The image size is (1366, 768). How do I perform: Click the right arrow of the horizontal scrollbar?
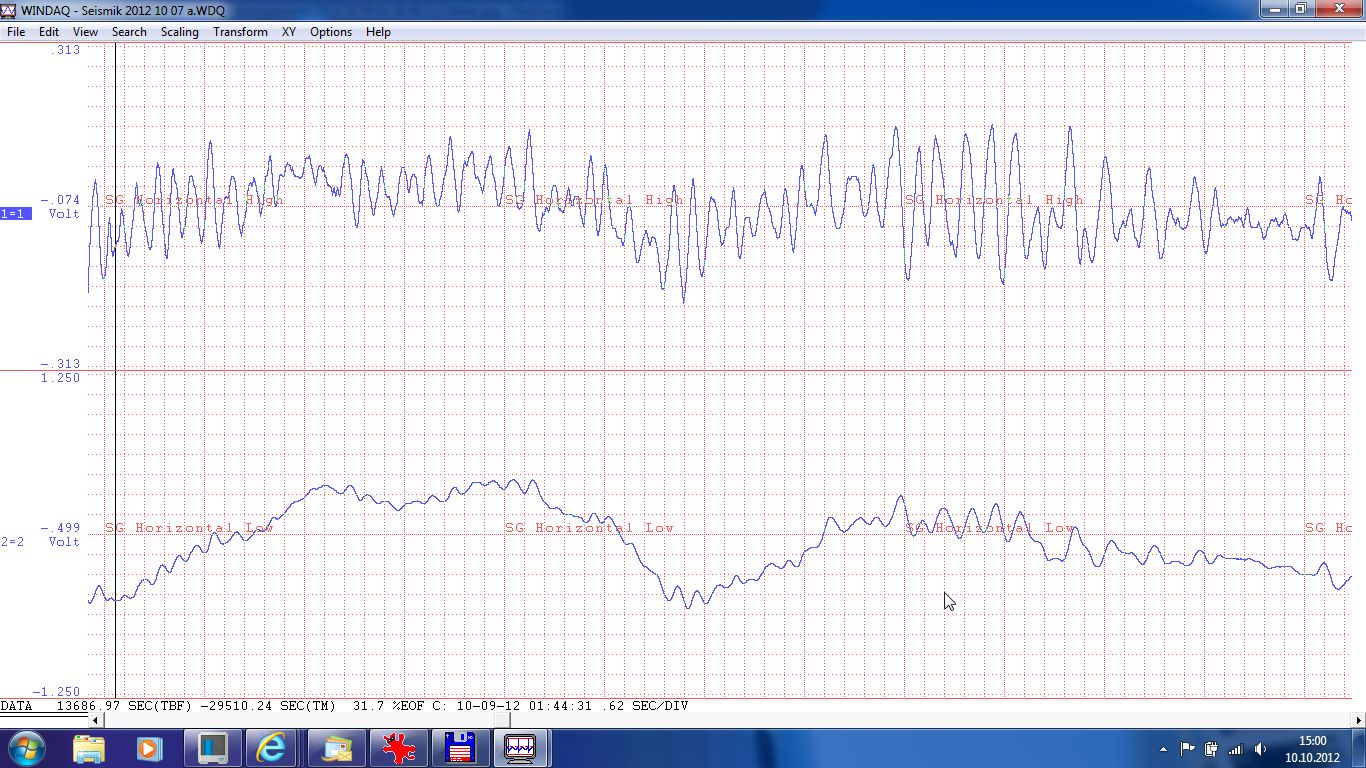[x=1358, y=720]
